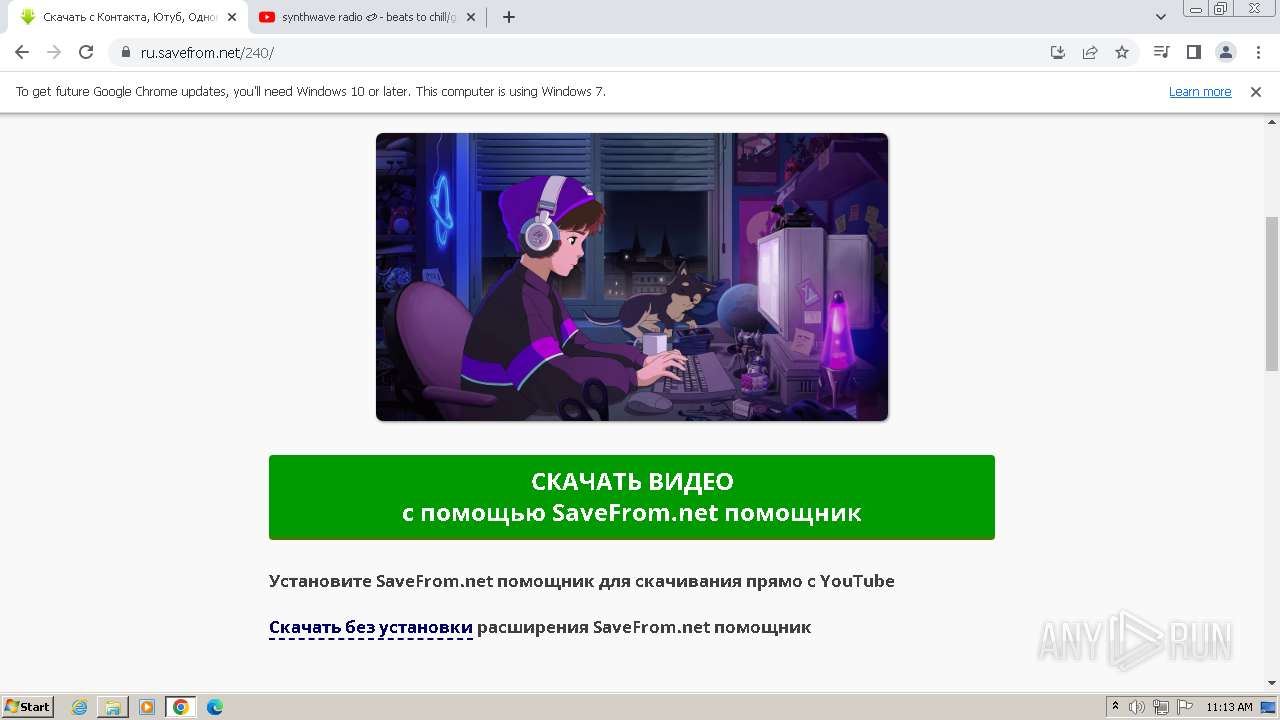Click the Установите SaveFrom.net помощник text
The image size is (1280, 720).
(582, 581)
